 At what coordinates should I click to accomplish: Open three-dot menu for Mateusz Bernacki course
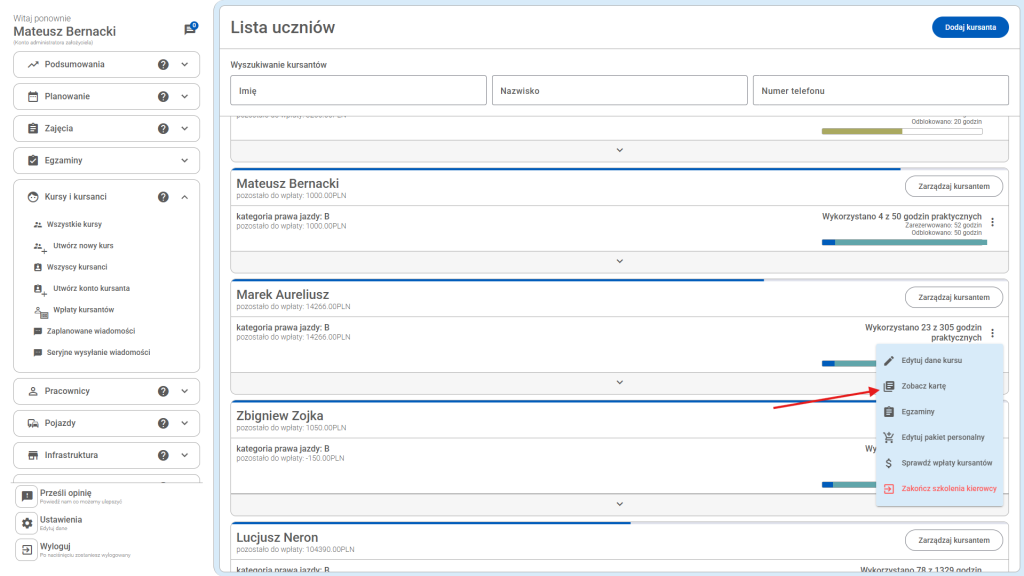[992, 222]
